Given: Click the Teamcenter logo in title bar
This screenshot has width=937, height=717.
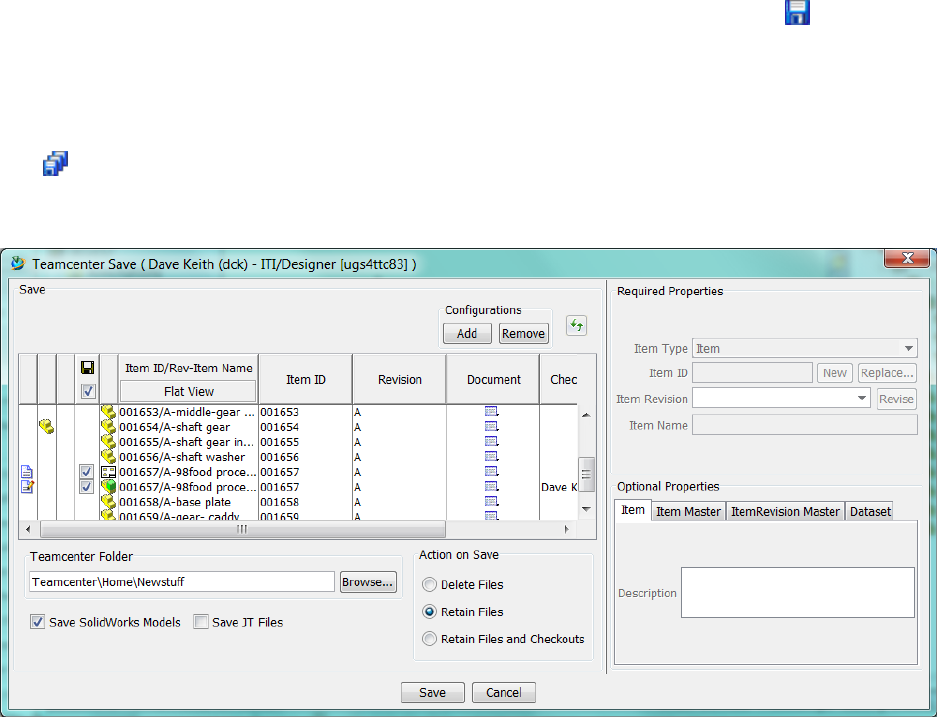Looking at the screenshot, I should (x=19, y=263).
